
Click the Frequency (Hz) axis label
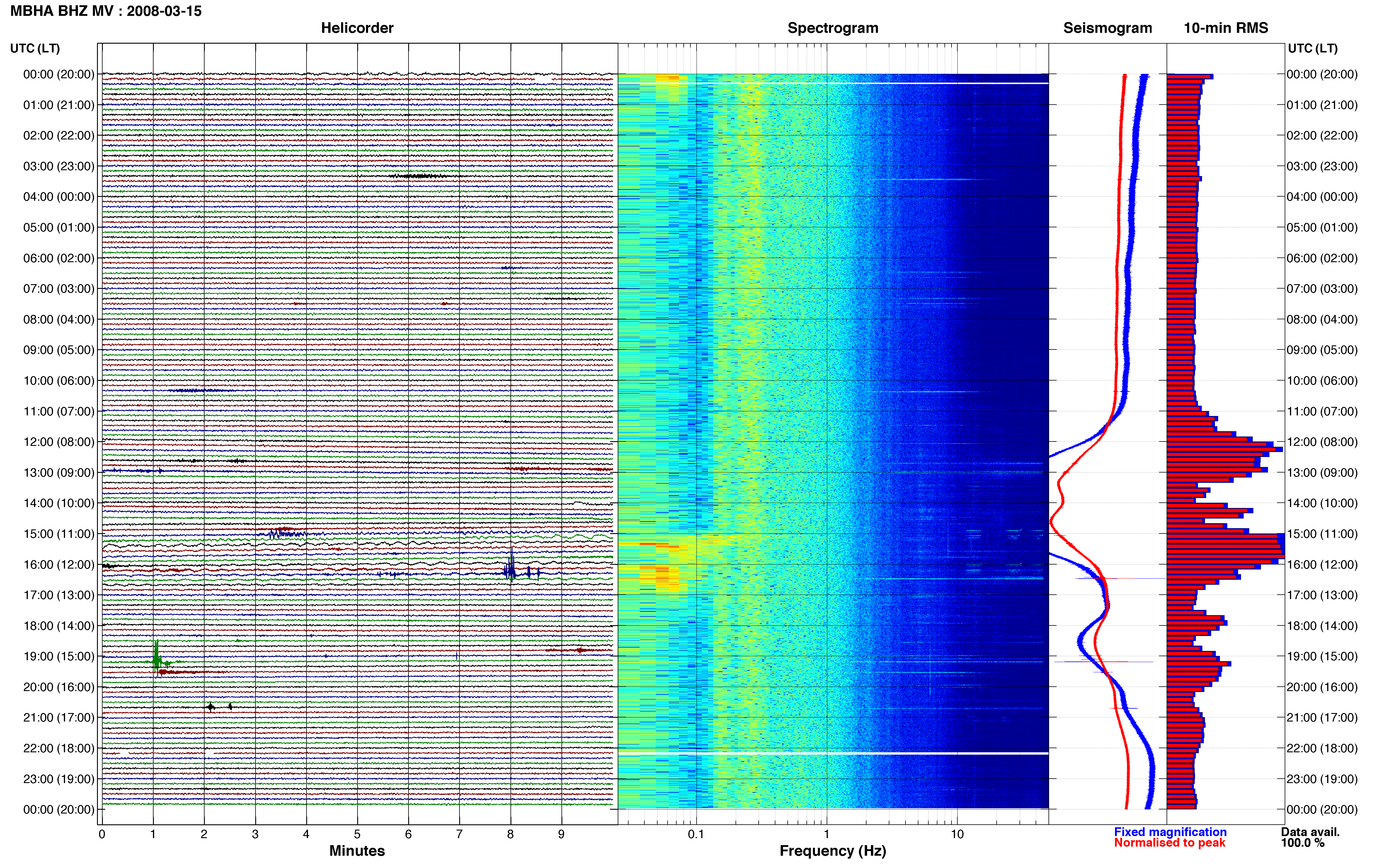833,851
